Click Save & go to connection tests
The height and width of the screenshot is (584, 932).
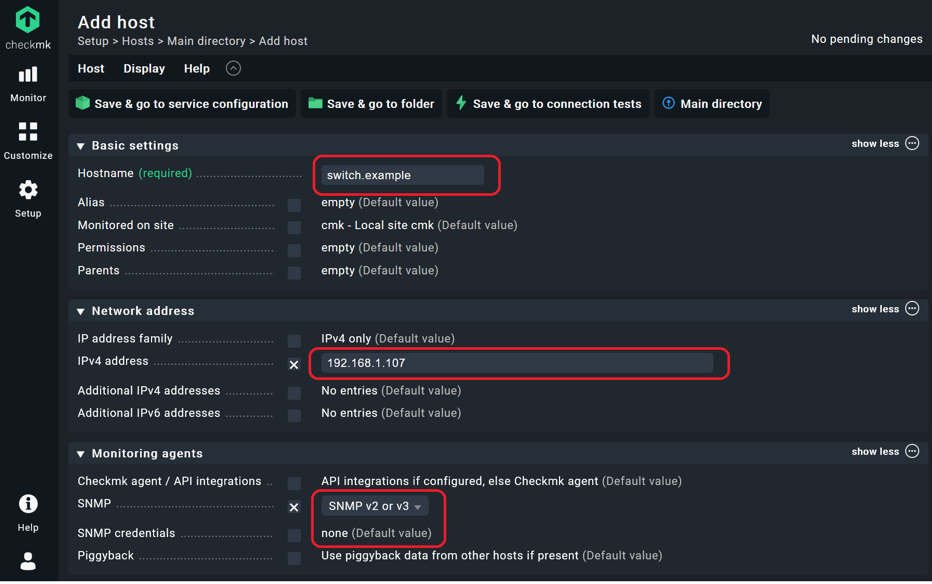coord(548,103)
